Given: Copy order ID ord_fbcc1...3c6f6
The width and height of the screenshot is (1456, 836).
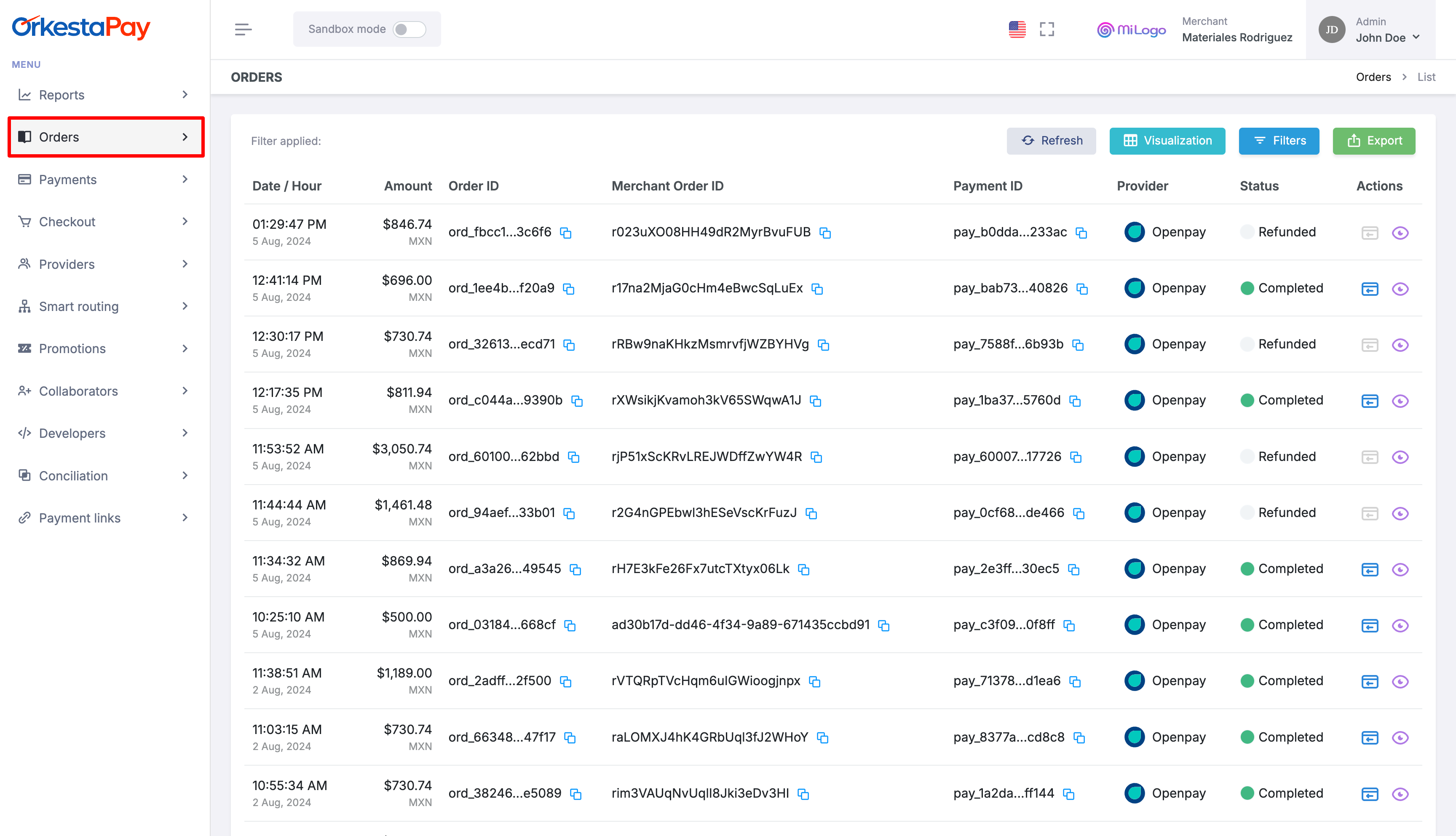Looking at the screenshot, I should click(566, 233).
